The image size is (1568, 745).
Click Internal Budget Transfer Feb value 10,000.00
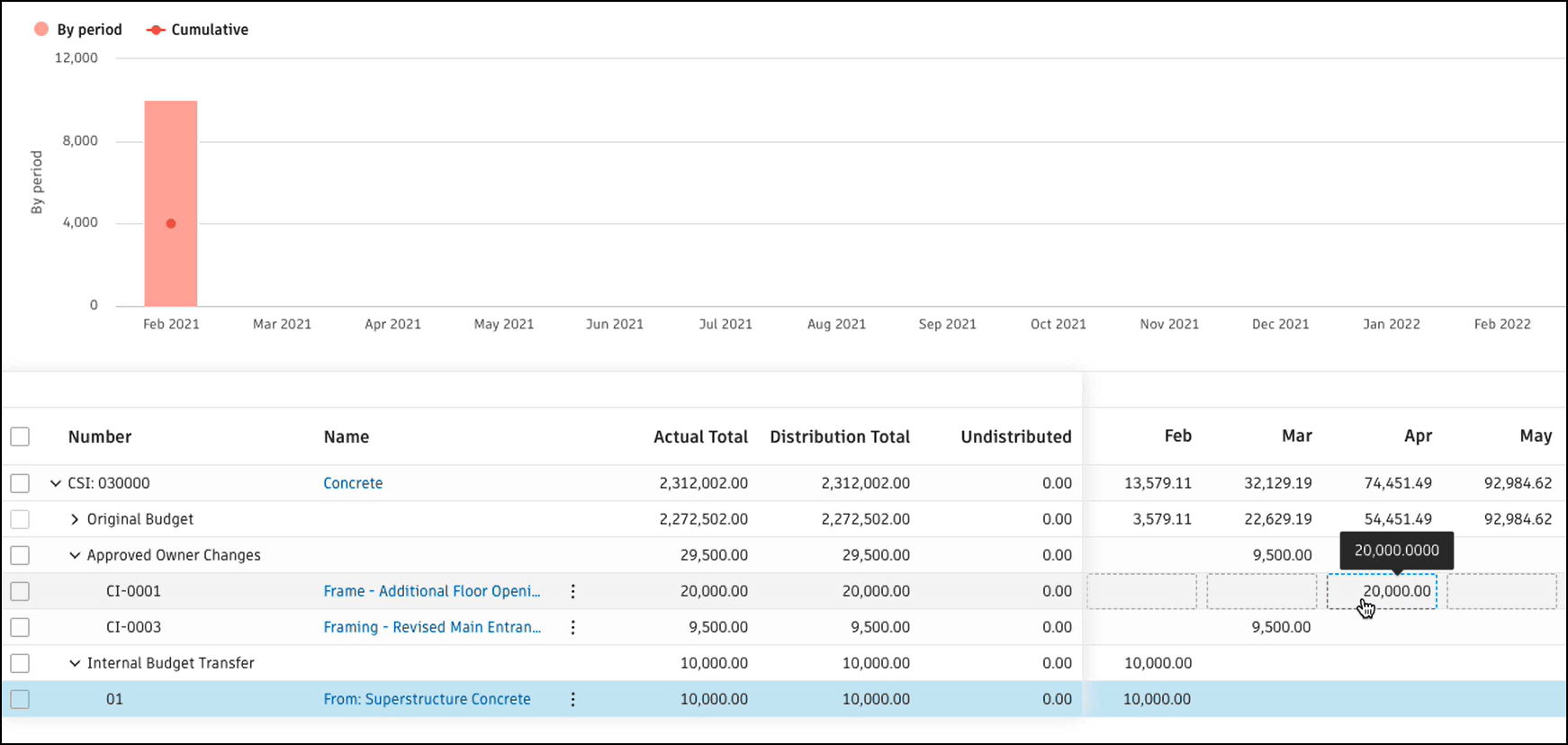tap(1158, 663)
